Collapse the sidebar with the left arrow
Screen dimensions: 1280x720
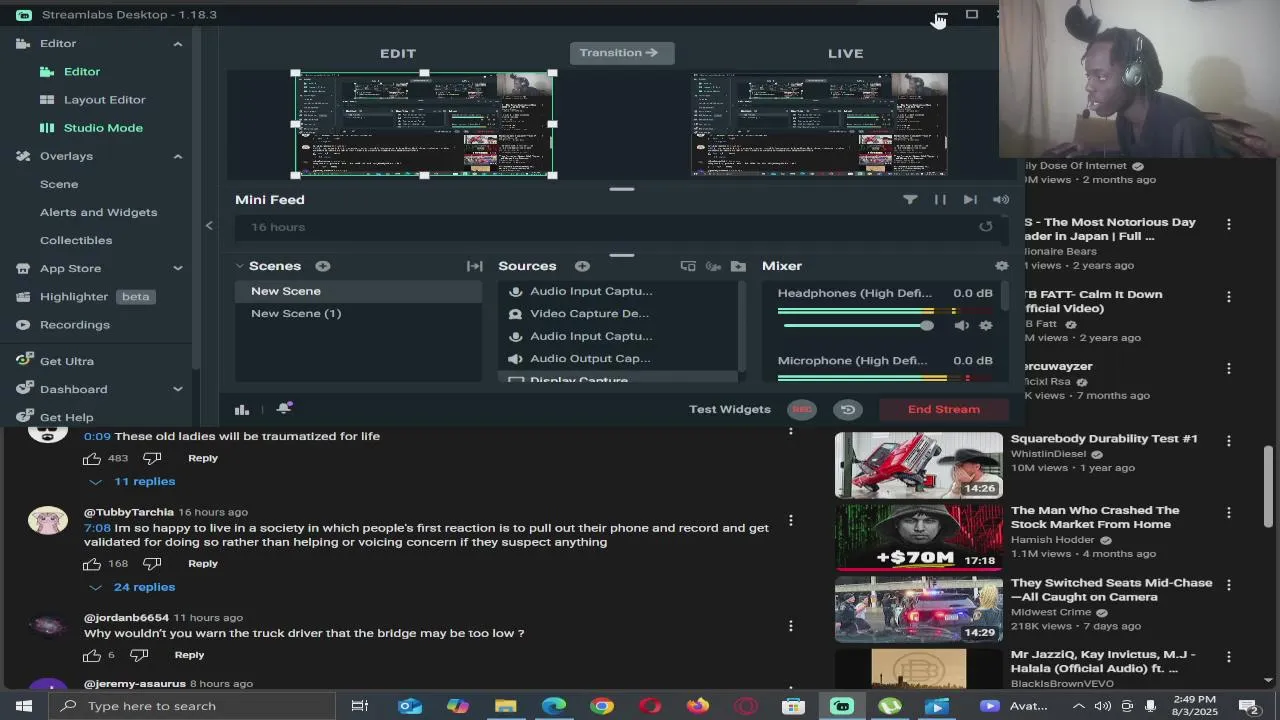coord(209,226)
